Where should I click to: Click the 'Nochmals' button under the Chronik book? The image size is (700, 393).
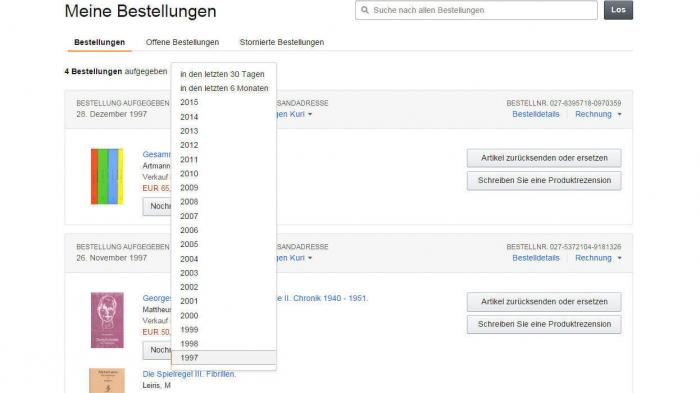(x=158, y=350)
